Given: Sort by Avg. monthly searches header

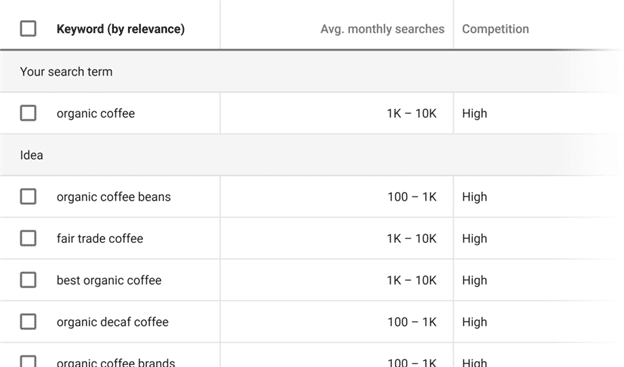Looking at the screenshot, I should [382, 29].
